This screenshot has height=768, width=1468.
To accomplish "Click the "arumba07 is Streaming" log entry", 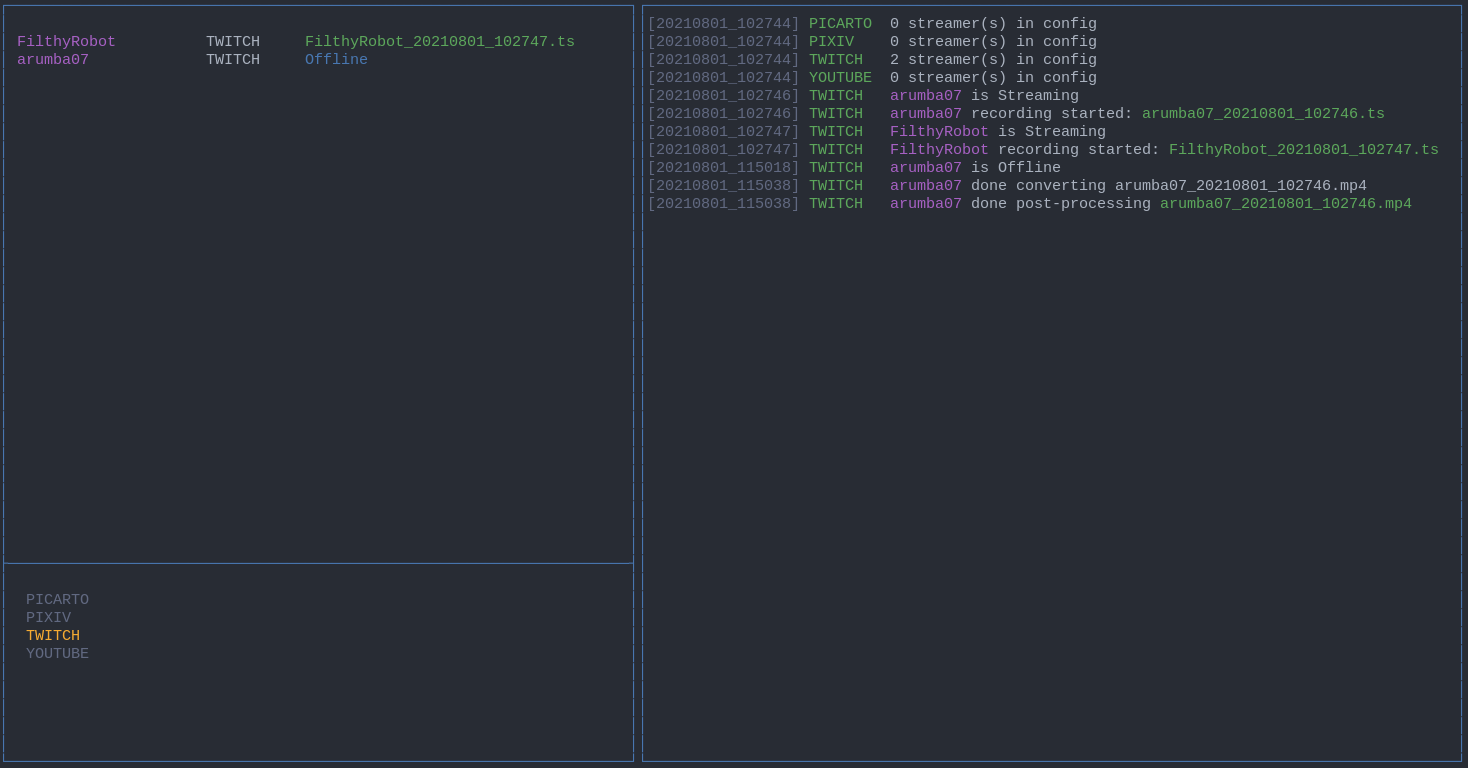I will click(984, 96).
